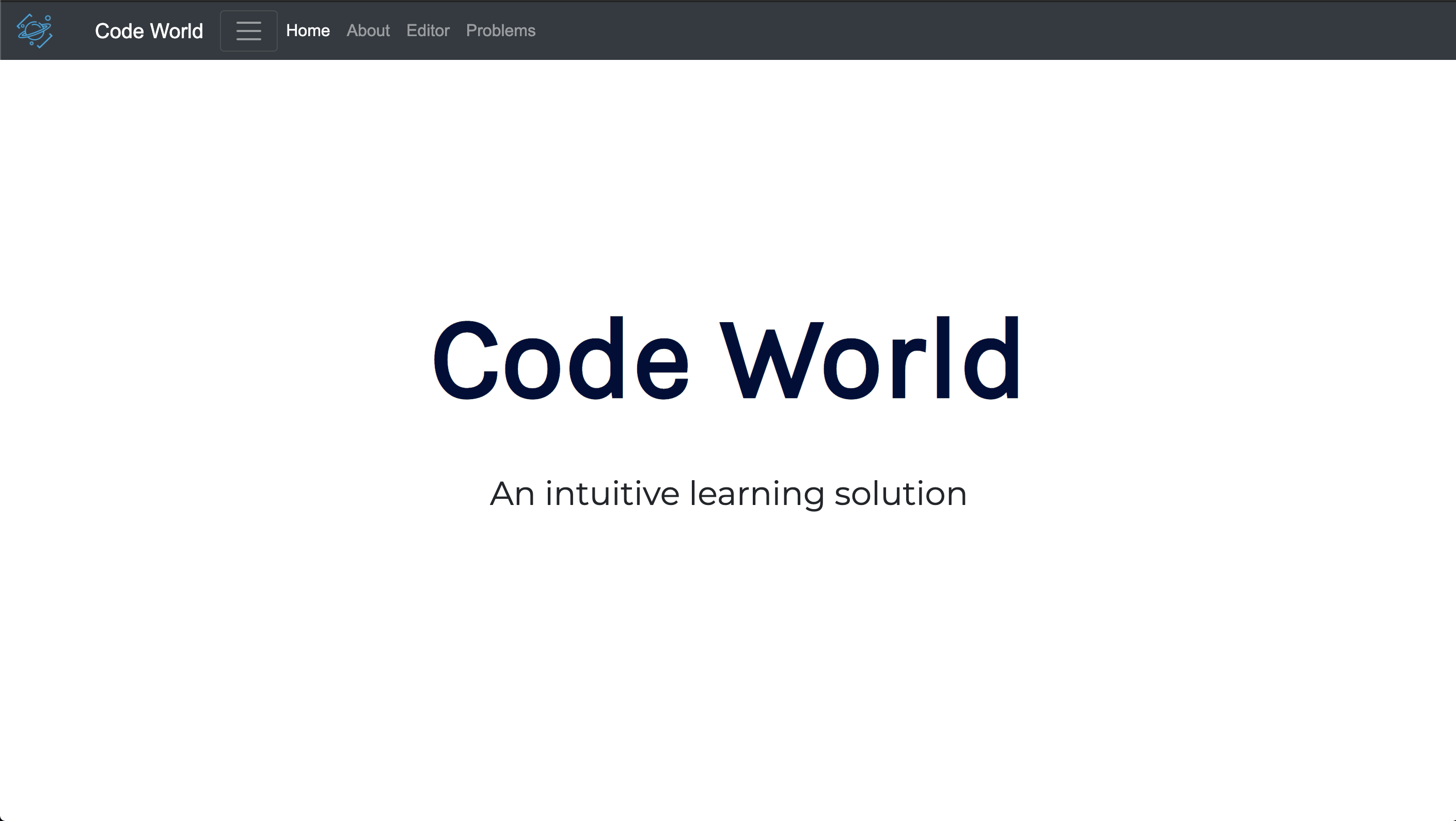Screen dimensions: 1456x821
Task: Navigate to the Problems page
Action: click(x=500, y=30)
